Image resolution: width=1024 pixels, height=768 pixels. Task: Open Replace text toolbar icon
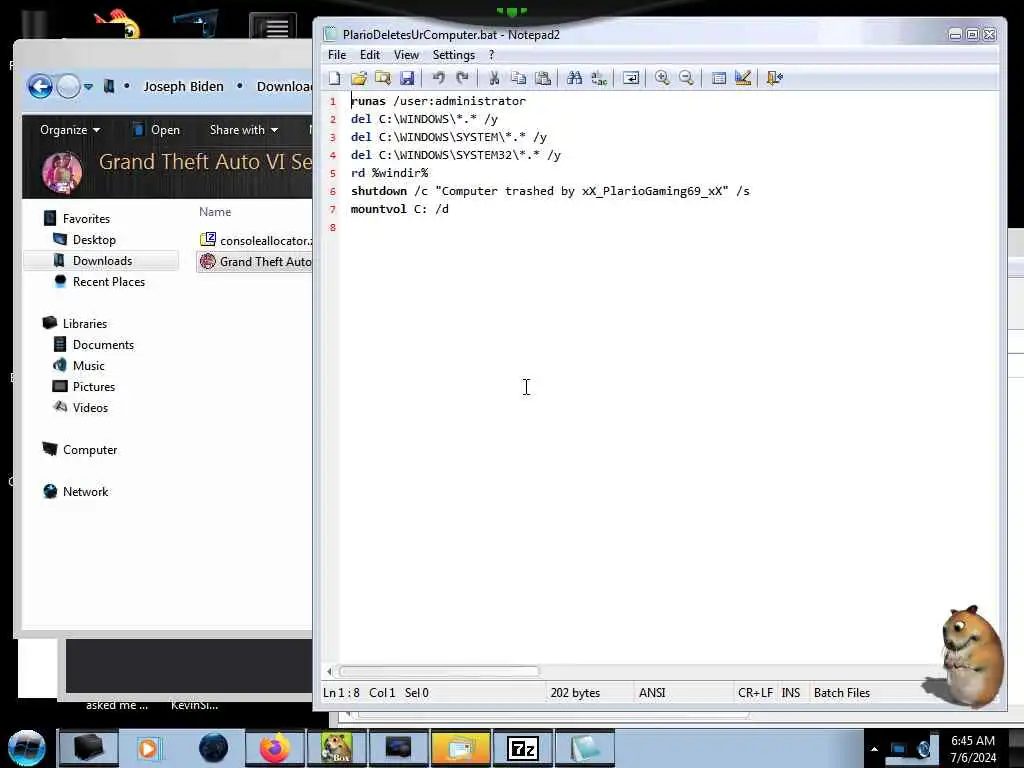(599, 78)
